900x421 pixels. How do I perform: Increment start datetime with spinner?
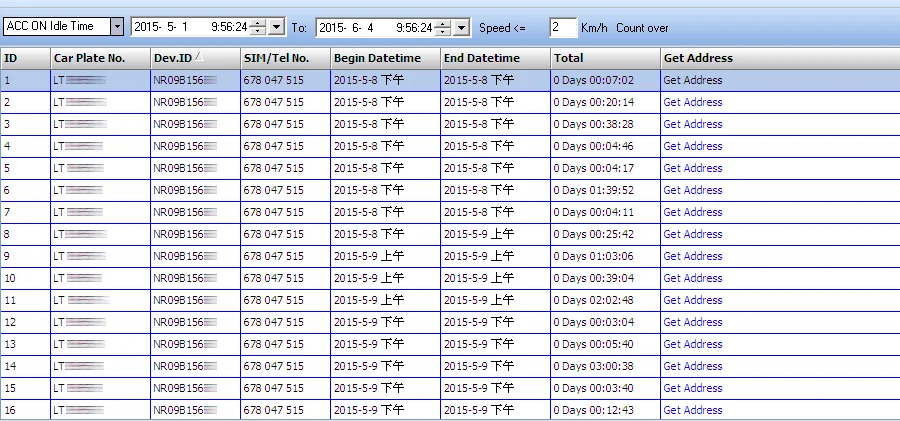258,23
